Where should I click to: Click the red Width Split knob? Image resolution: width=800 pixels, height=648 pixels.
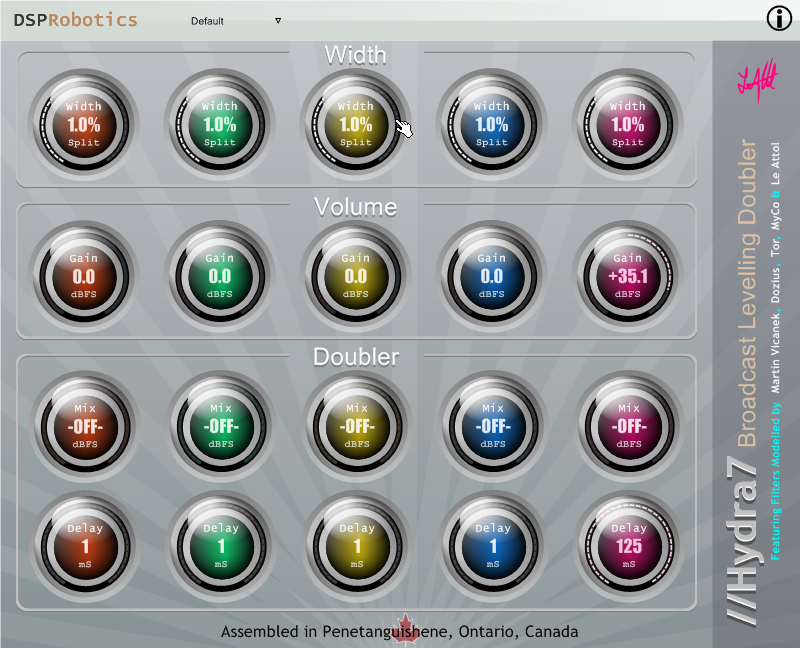coord(84,124)
